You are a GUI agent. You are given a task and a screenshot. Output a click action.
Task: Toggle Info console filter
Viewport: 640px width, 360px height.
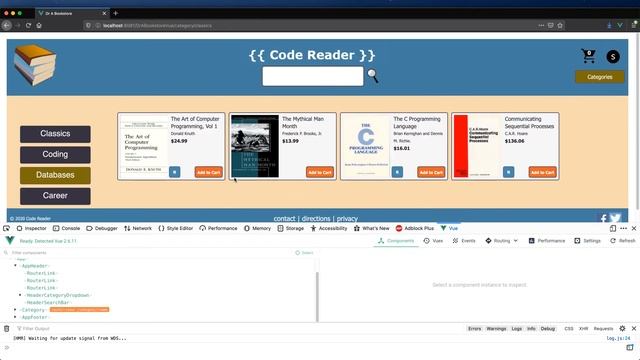tap(531, 329)
